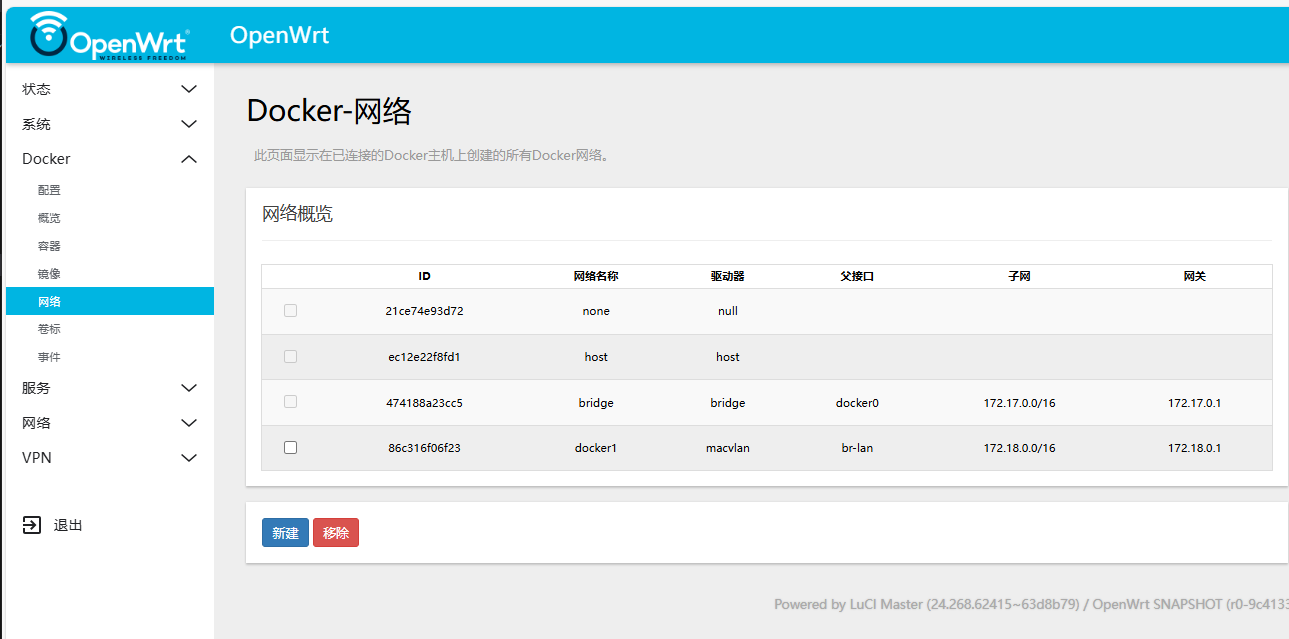This screenshot has width=1289, height=639.
Task: Click gateway 172.17.0.1
Action: point(1194,403)
